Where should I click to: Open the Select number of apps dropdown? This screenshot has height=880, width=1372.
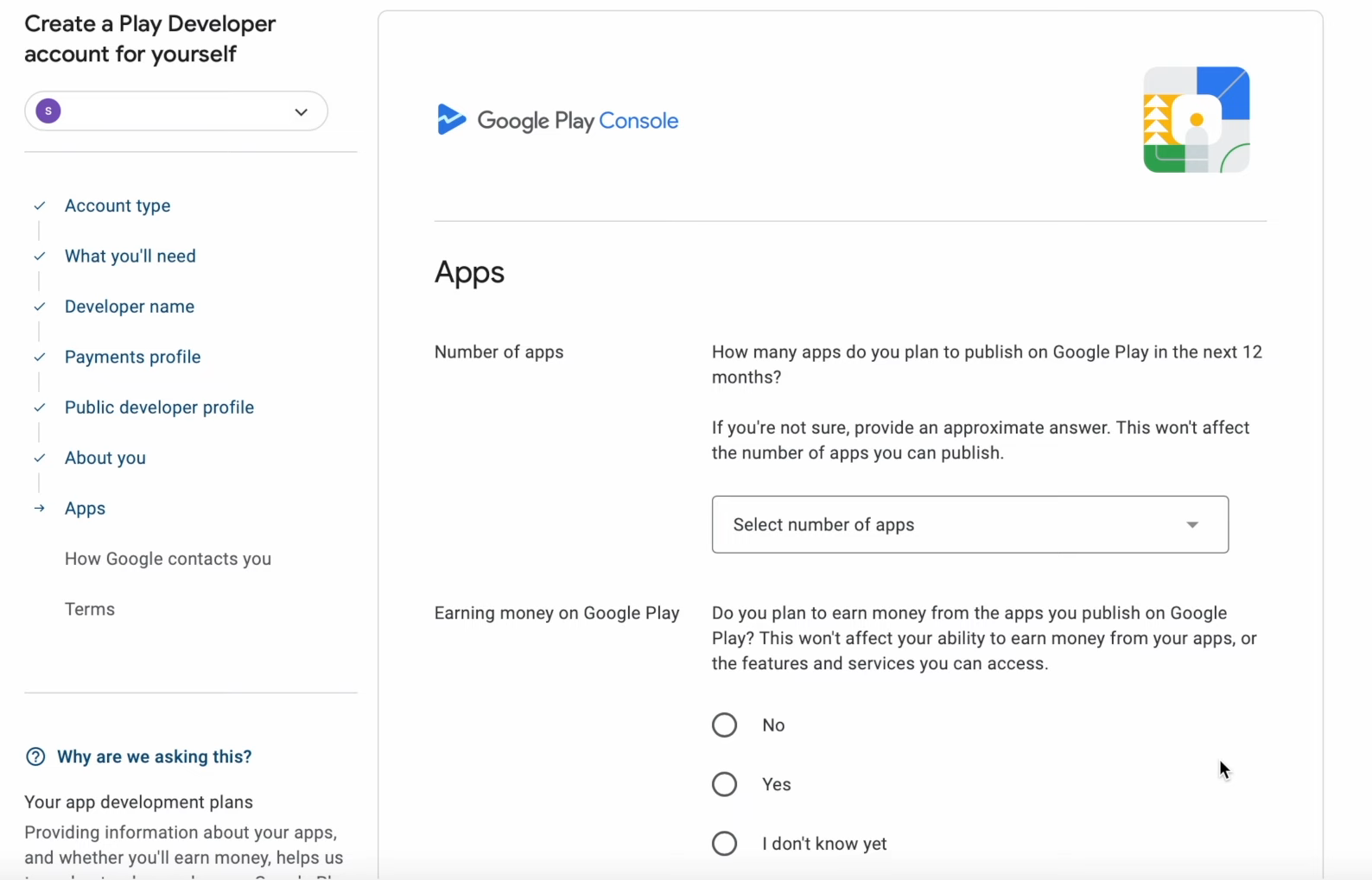coord(970,524)
